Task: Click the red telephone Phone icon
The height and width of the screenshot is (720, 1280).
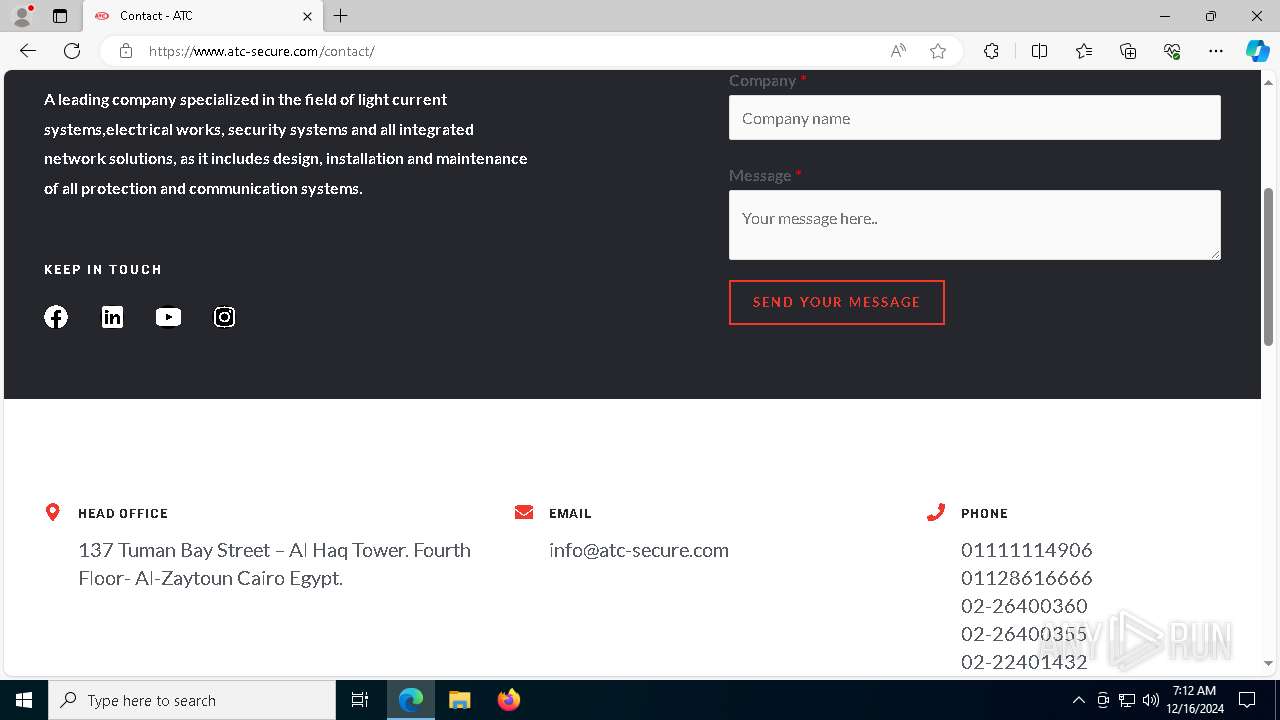Action: point(936,512)
